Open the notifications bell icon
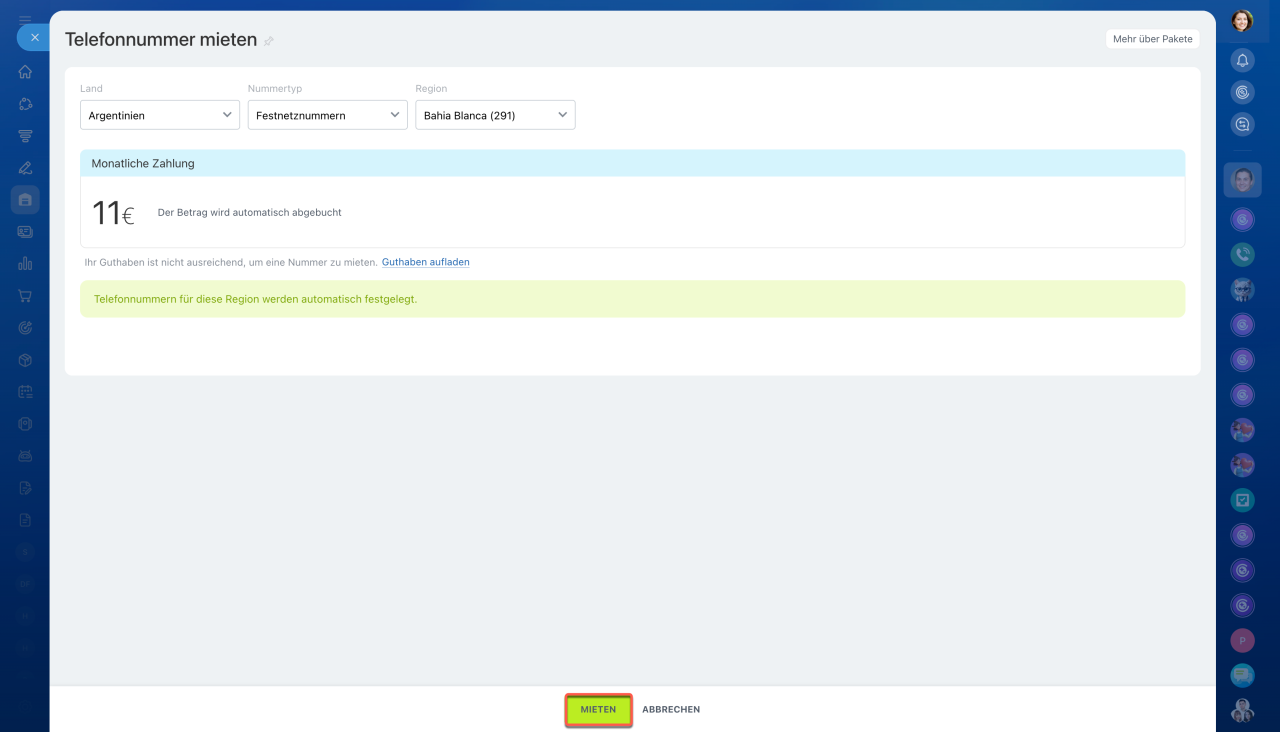Viewport: 1280px width, 732px height. 1242,61
